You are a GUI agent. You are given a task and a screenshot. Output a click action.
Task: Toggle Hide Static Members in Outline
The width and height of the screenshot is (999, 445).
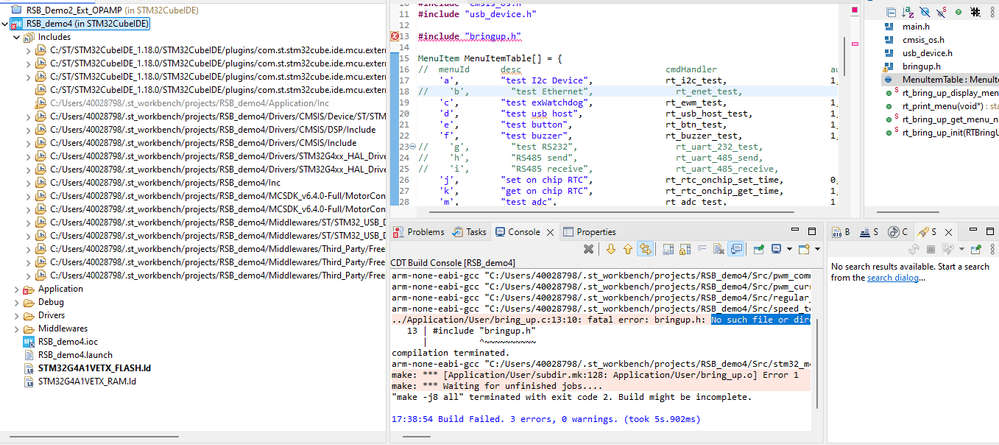(942, 11)
